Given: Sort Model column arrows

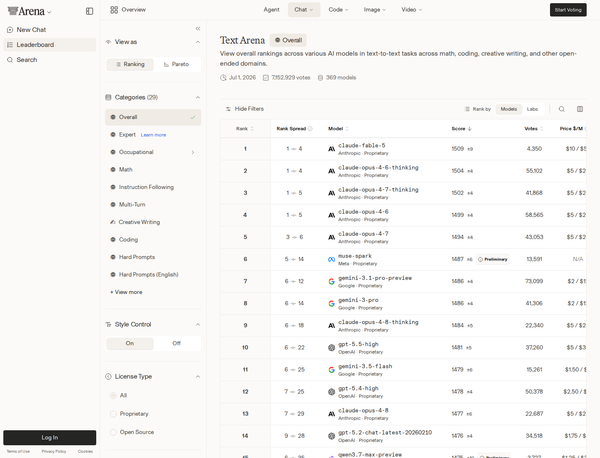Looking at the screenshot, I should click(347, 129).
